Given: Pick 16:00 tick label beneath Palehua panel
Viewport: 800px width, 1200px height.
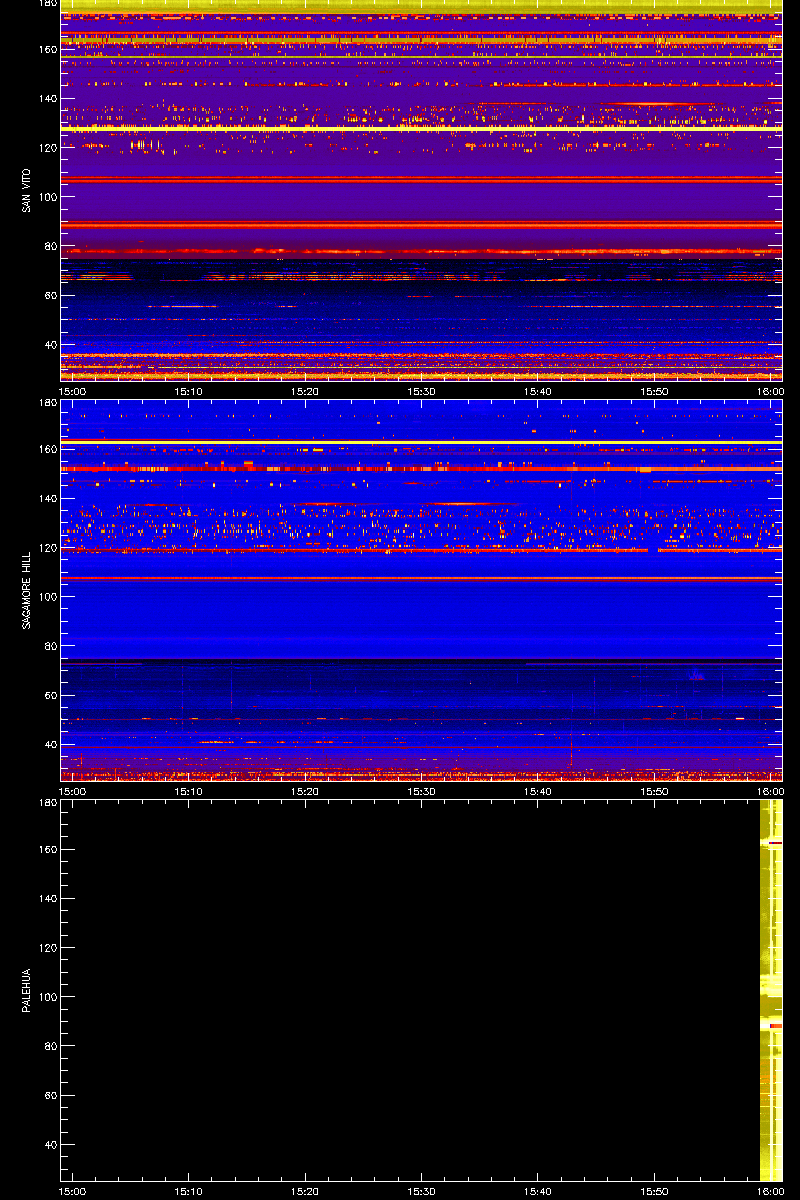Looking at the screenshot, I should (771, 1191).
